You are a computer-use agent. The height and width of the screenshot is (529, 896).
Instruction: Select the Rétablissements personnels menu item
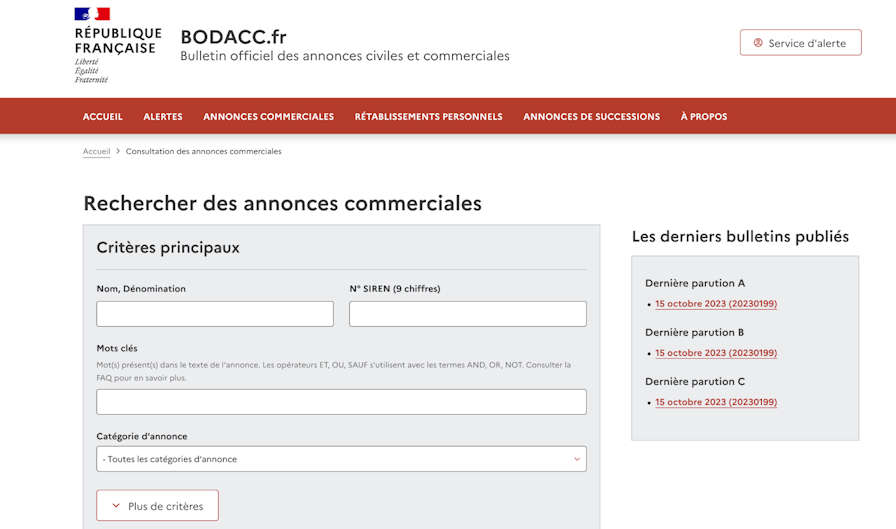pos(429,117)
